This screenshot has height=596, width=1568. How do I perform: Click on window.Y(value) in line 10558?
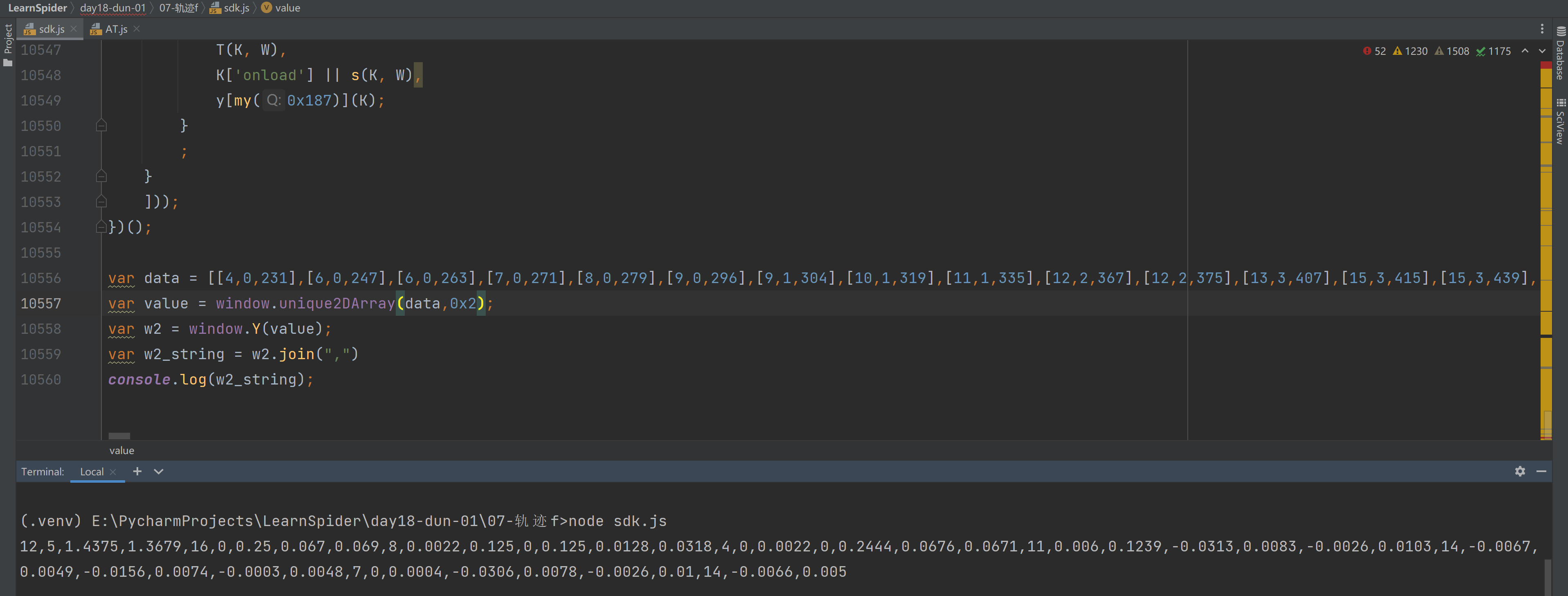(x=256, y=329)
